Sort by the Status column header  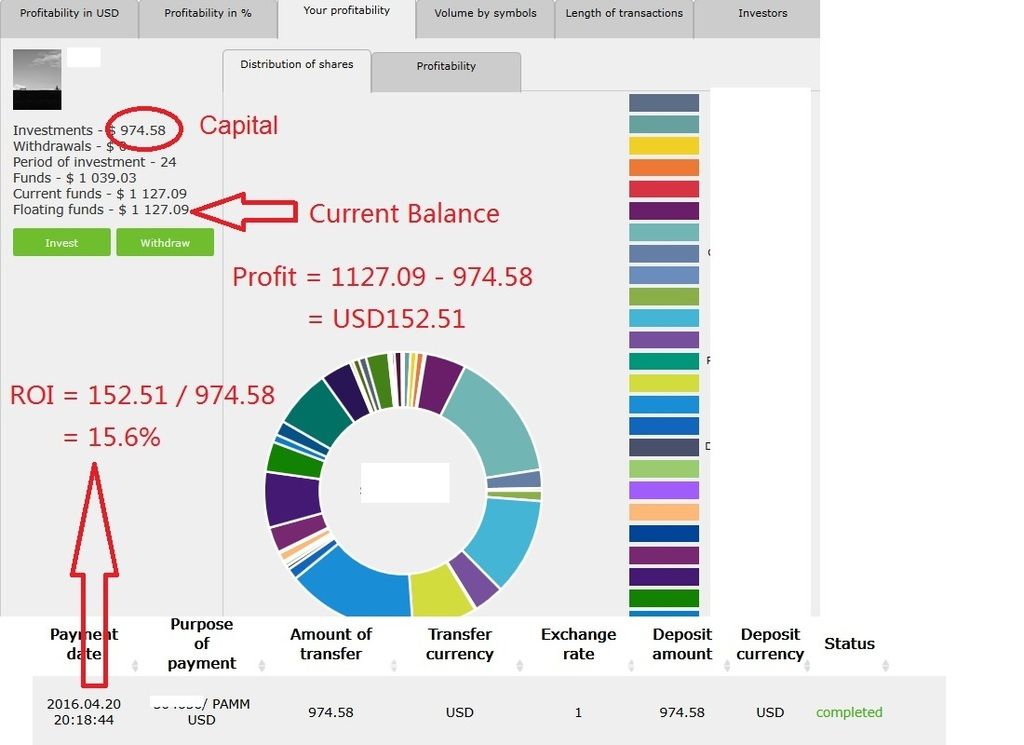(x=849, y=644)
